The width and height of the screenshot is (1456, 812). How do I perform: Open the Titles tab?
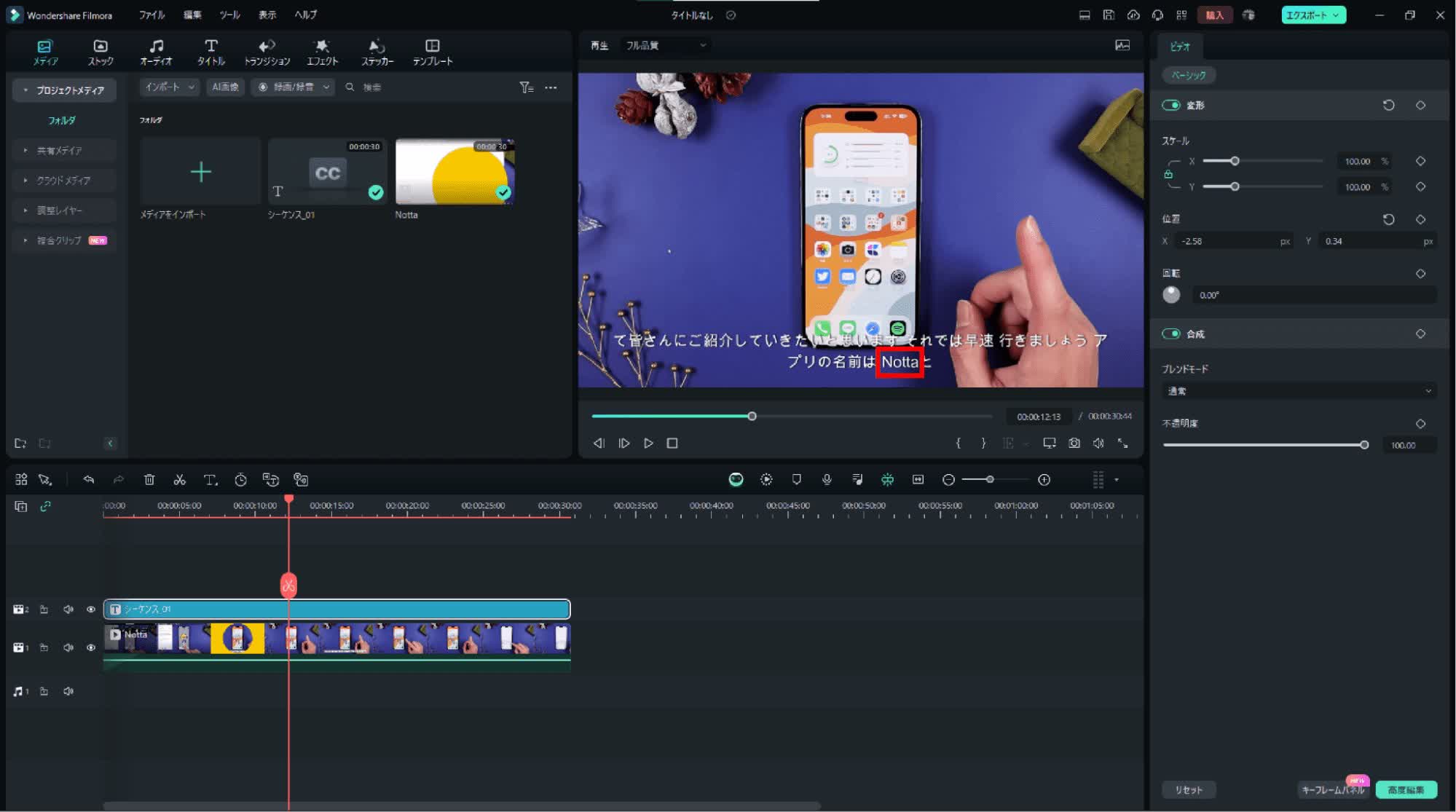coord(211,52)
